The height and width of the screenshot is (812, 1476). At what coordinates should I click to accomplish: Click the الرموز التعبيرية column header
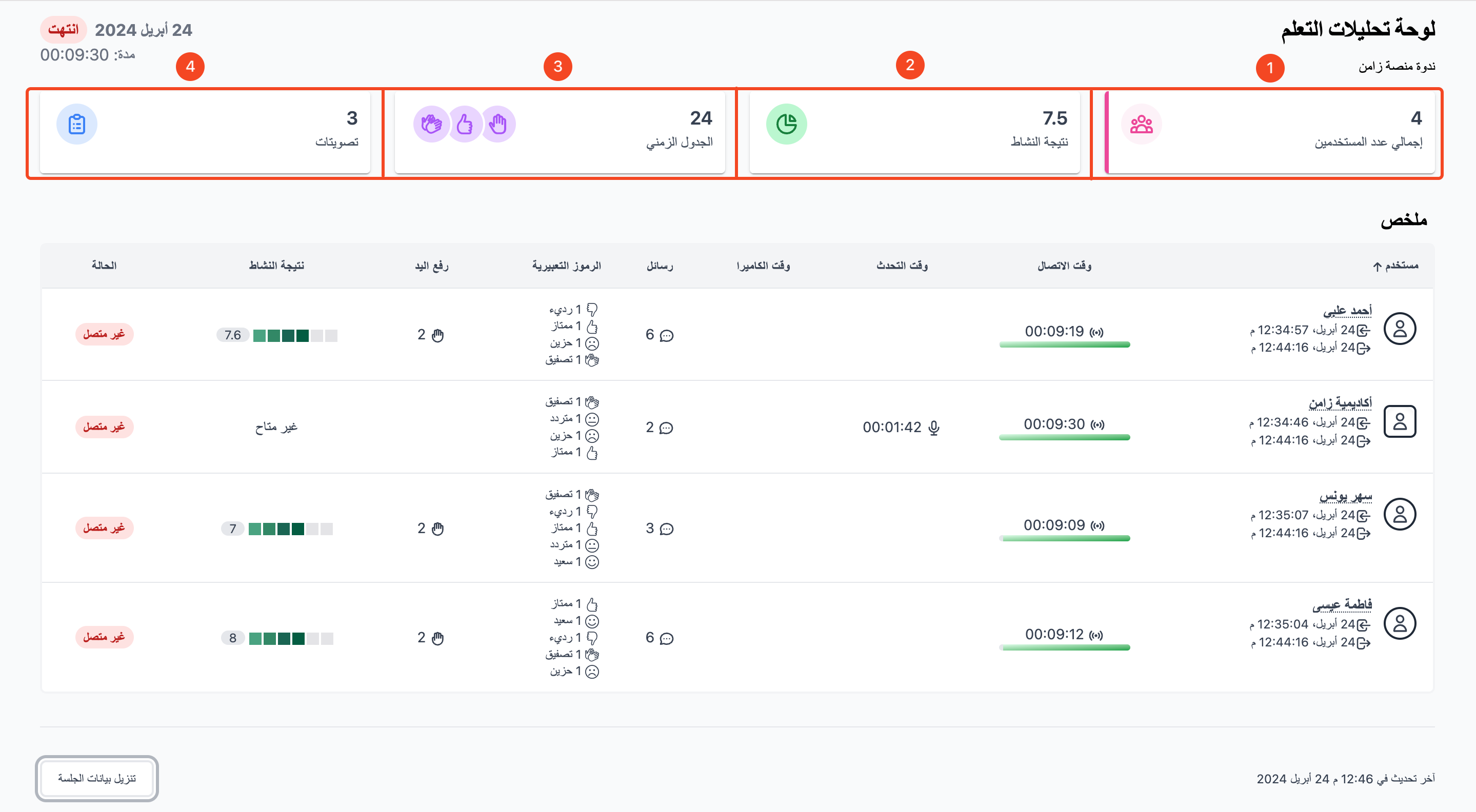[x=566, y=266]
